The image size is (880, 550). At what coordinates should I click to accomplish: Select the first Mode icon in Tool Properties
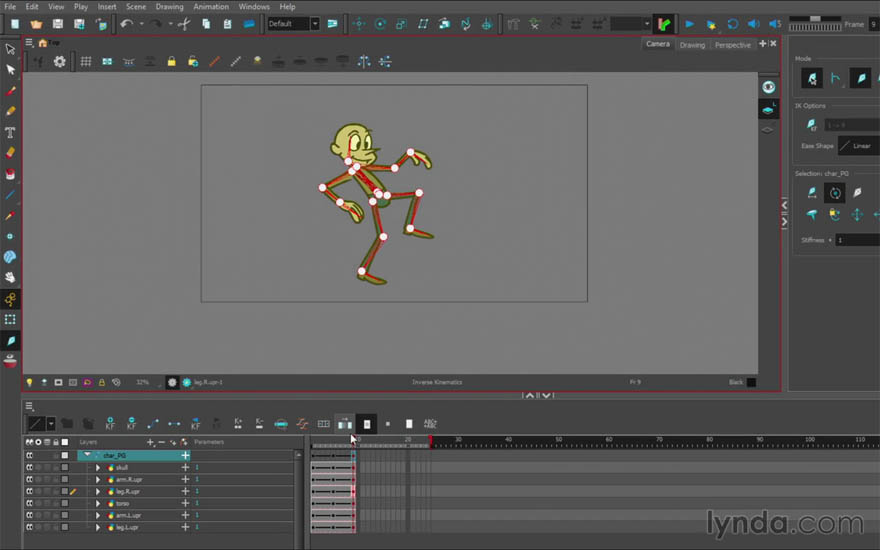coord(812,79)
